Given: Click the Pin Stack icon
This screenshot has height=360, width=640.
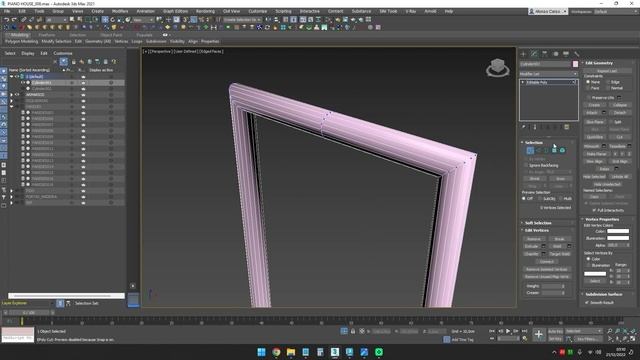Looking at the screenshot, I should [524, 127].
